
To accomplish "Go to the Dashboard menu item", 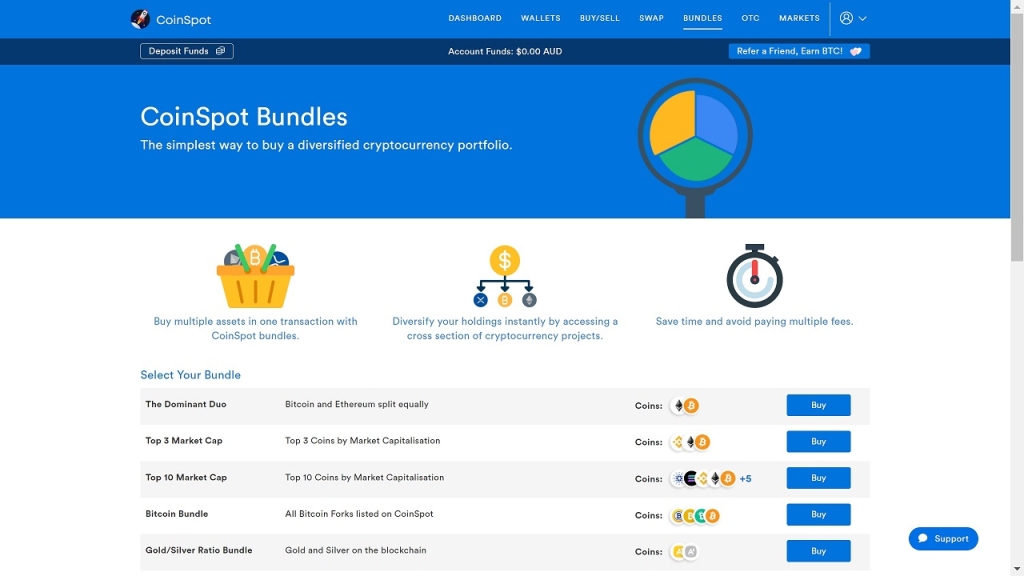I will coord(475,18).
